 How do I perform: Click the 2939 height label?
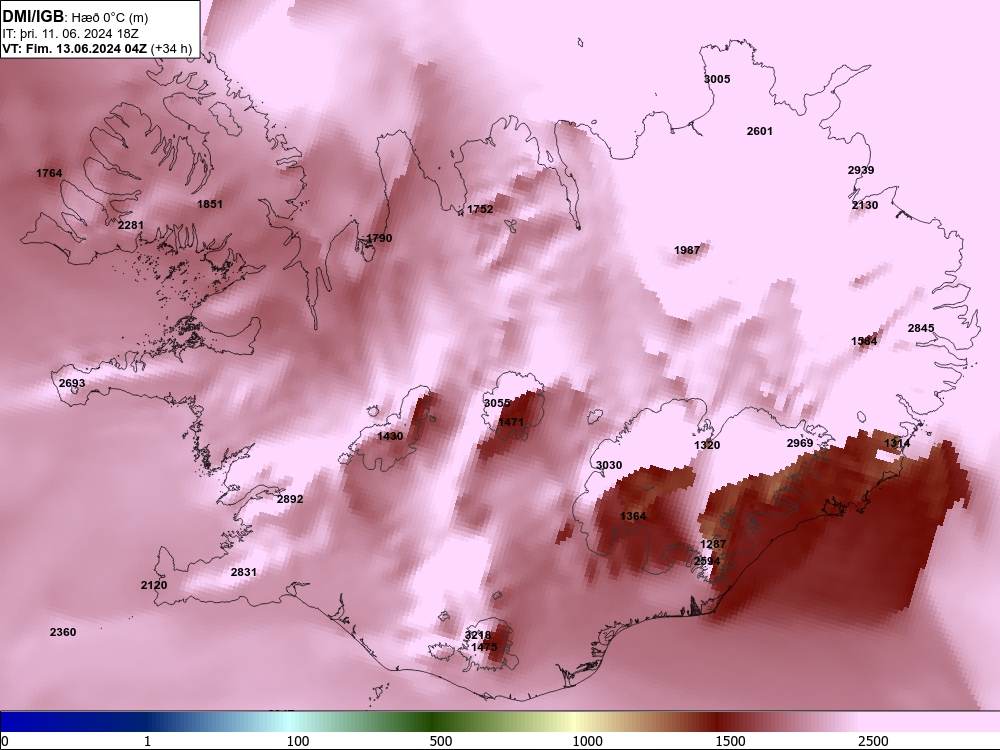(x=861, y=170)
